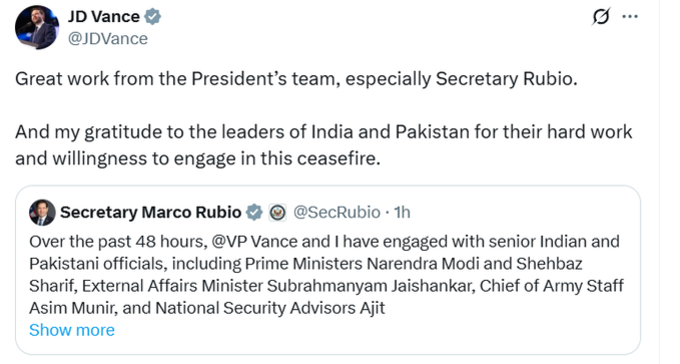Image resolution: width=680 pixels, height=364 pixels.
Task: Open the @JDVance handle link
Action: [x=108, y=39]
